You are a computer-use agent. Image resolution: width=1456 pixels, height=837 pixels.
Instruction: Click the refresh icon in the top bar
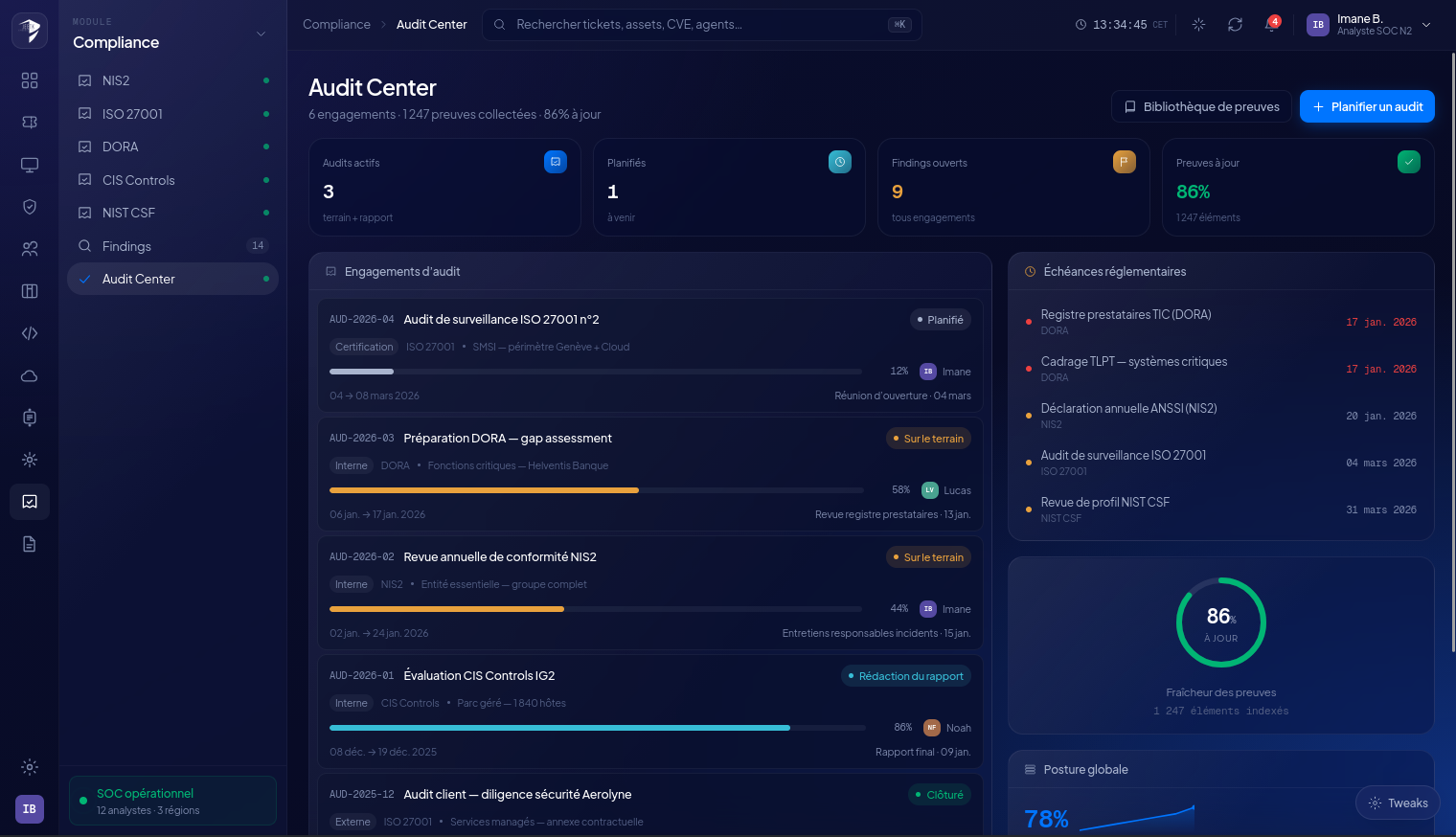(1235, 25)
